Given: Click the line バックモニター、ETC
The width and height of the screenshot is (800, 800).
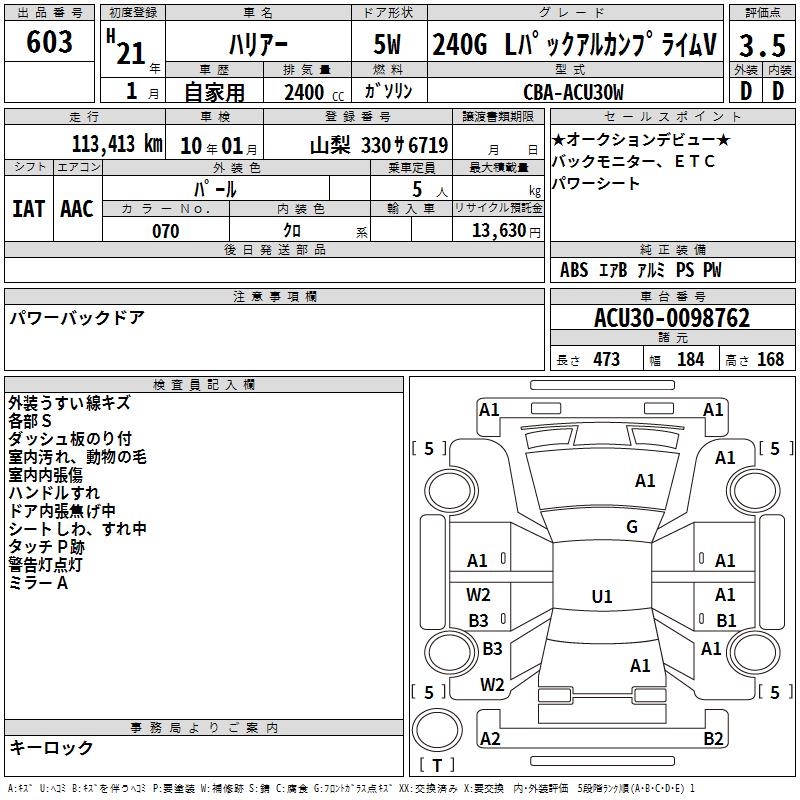Looking at the screenshot, I should (x=633, y=162).
